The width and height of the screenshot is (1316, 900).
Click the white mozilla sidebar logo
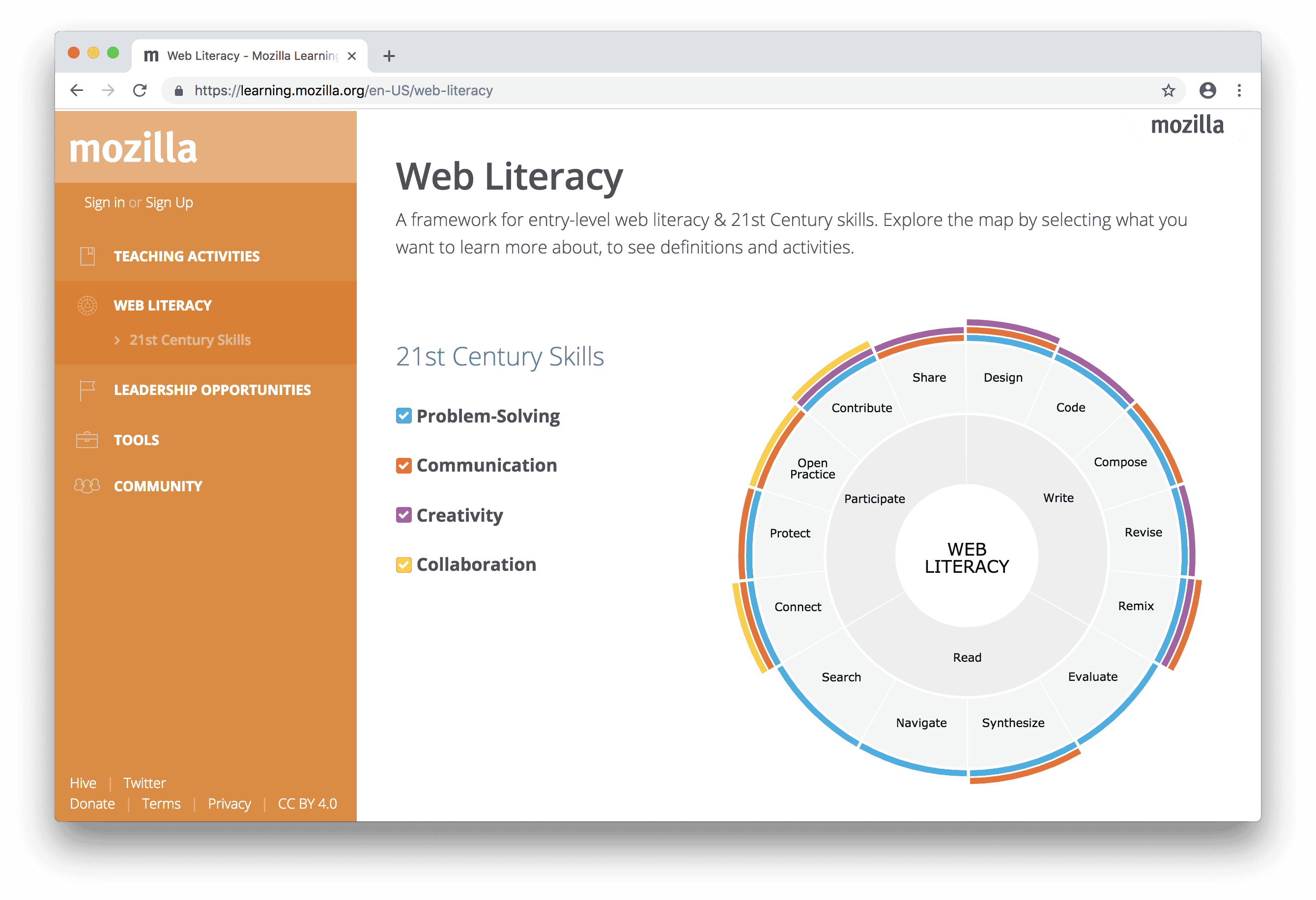click(x=133, y=148)
